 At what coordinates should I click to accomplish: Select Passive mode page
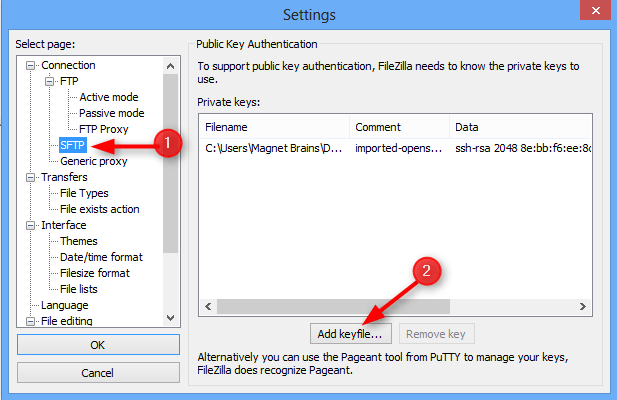click(x=111, y=113)
